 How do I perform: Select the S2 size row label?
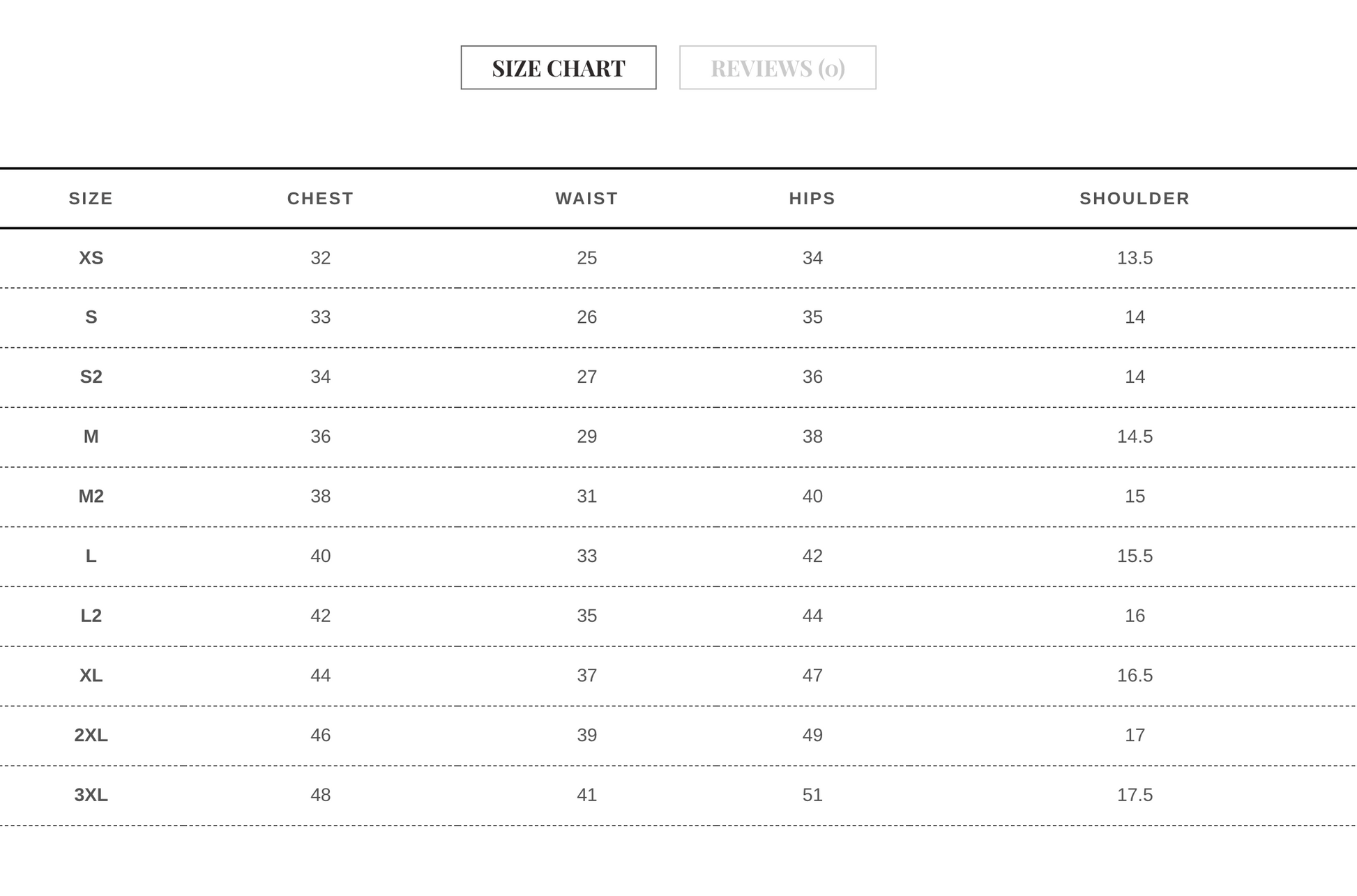pos(91,377)
